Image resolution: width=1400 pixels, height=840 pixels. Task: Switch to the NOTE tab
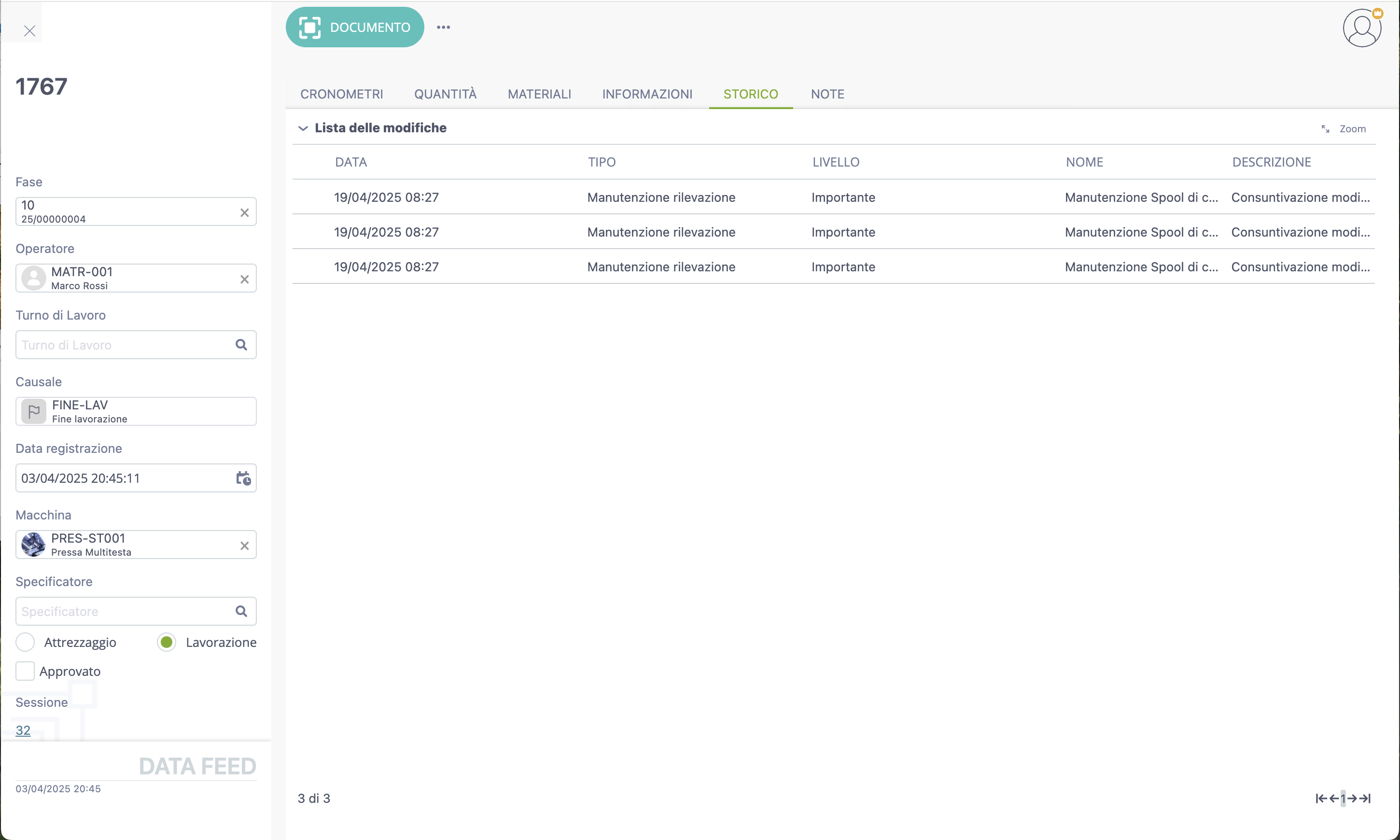pyautogui.click(x=827, y=94)
